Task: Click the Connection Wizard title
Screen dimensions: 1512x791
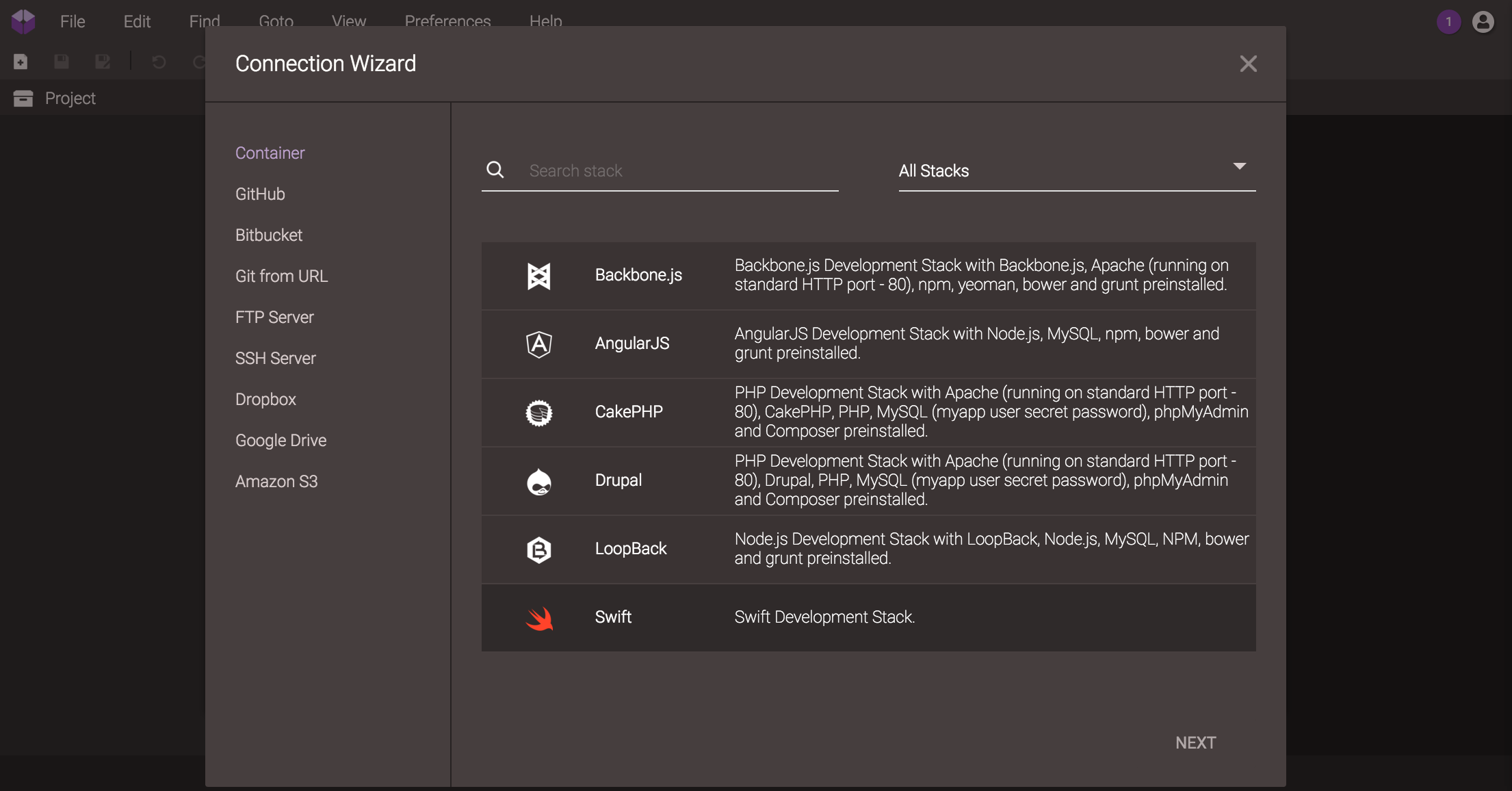Action: click(326, 64)
